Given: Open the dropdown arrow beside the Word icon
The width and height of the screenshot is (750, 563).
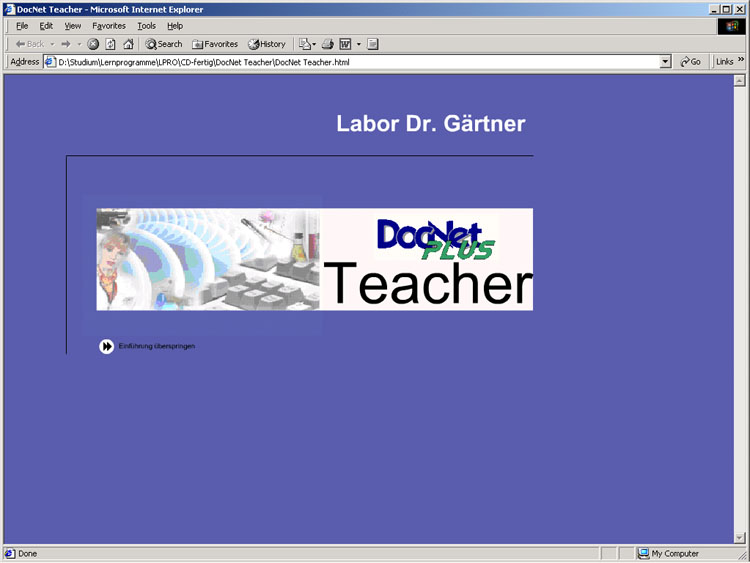Looking at the screenshot, I should pyautogui.click(x=358, y=44).
